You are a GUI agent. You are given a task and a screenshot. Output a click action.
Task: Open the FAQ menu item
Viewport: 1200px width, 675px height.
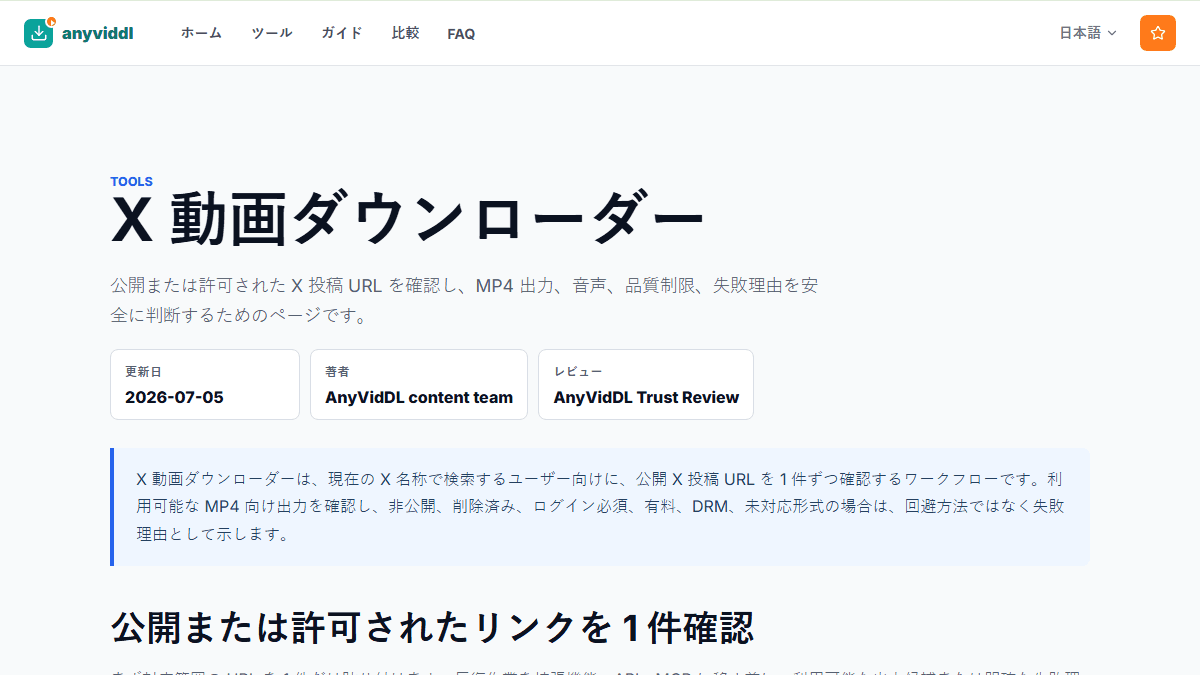click(x=461, y=34)
